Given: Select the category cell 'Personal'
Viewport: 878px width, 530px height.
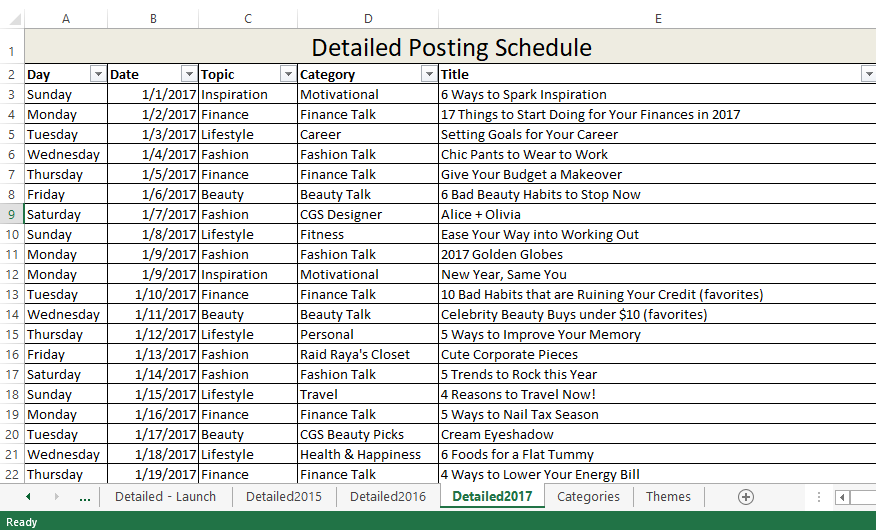Looking at the screenshot, I should (368, 335).
